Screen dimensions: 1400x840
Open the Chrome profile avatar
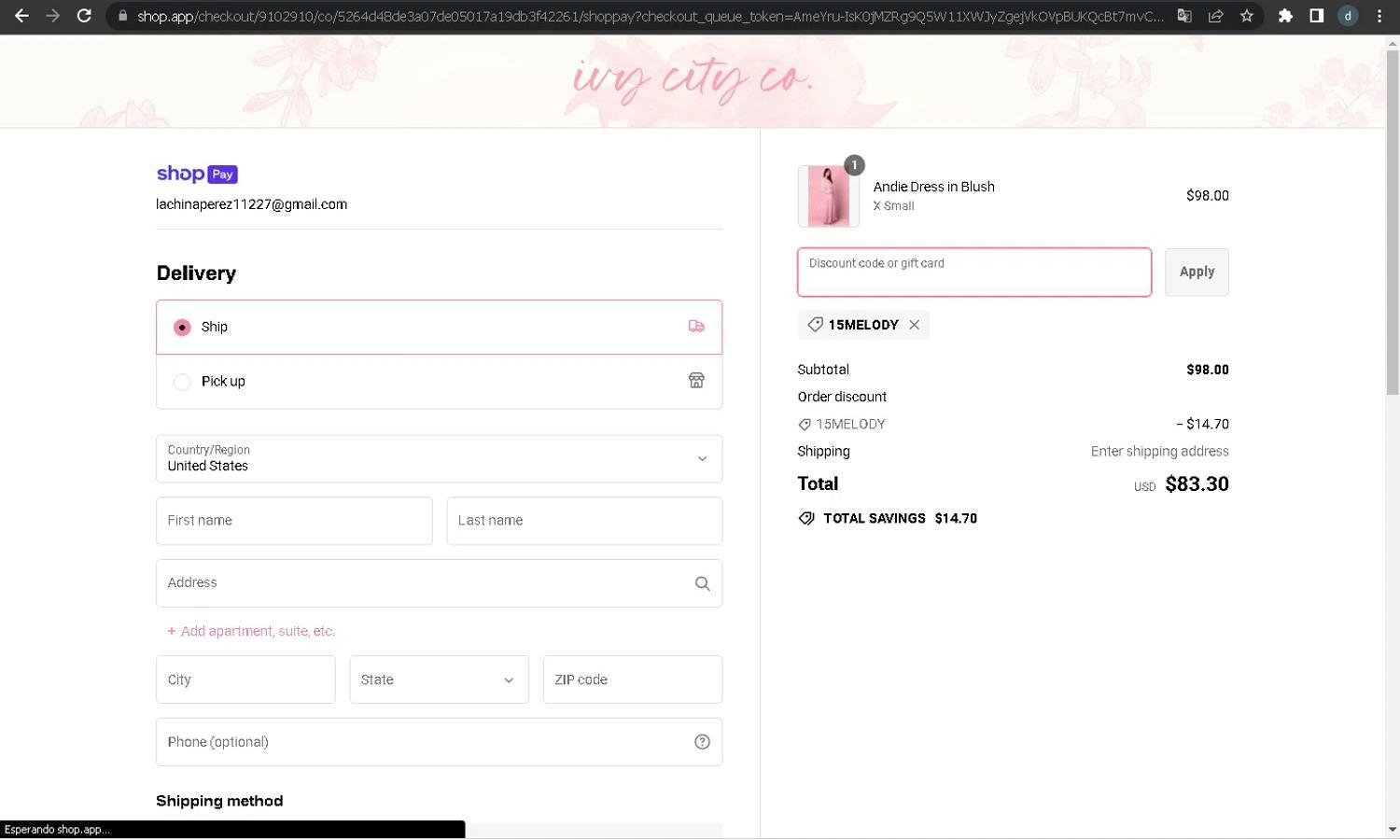pos(1348,16)
